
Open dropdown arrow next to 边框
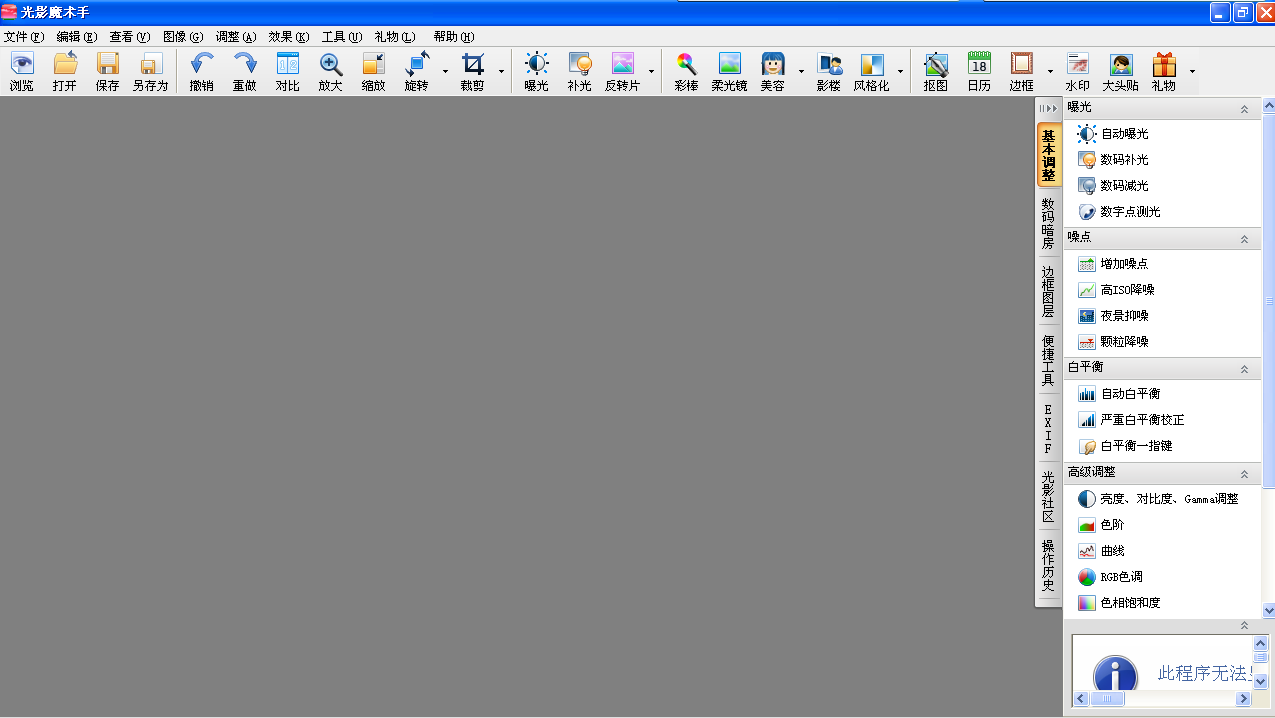point(1050,72)
